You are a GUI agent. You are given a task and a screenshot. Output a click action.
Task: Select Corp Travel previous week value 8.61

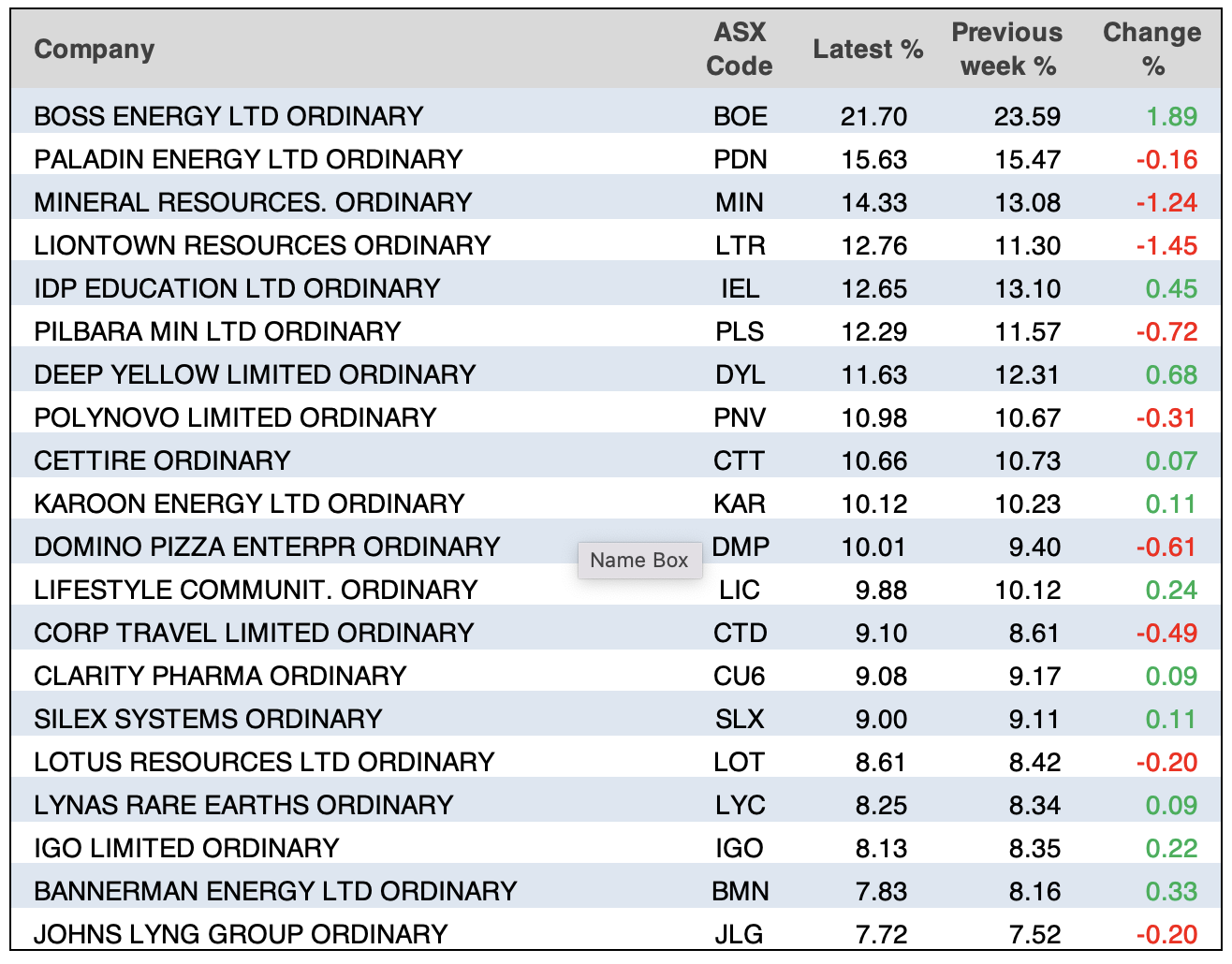click(x=1034, y=633)
